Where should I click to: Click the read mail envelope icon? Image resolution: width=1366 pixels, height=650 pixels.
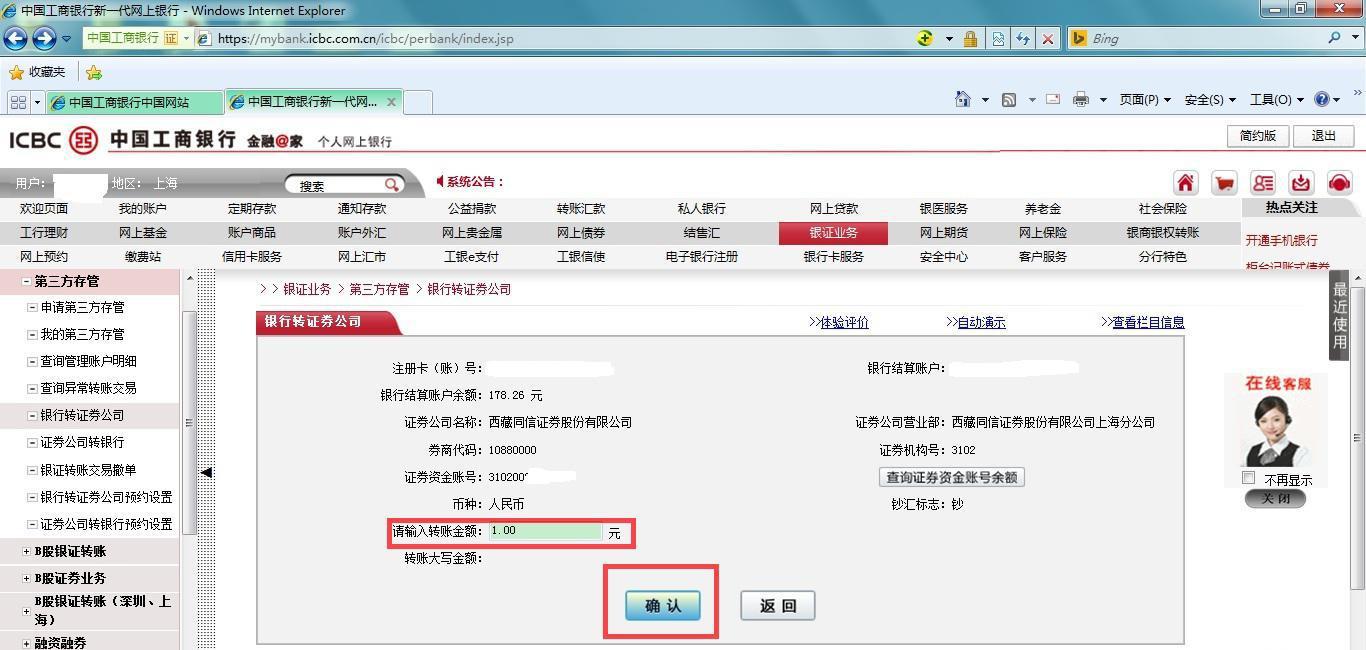[1053, 99]
